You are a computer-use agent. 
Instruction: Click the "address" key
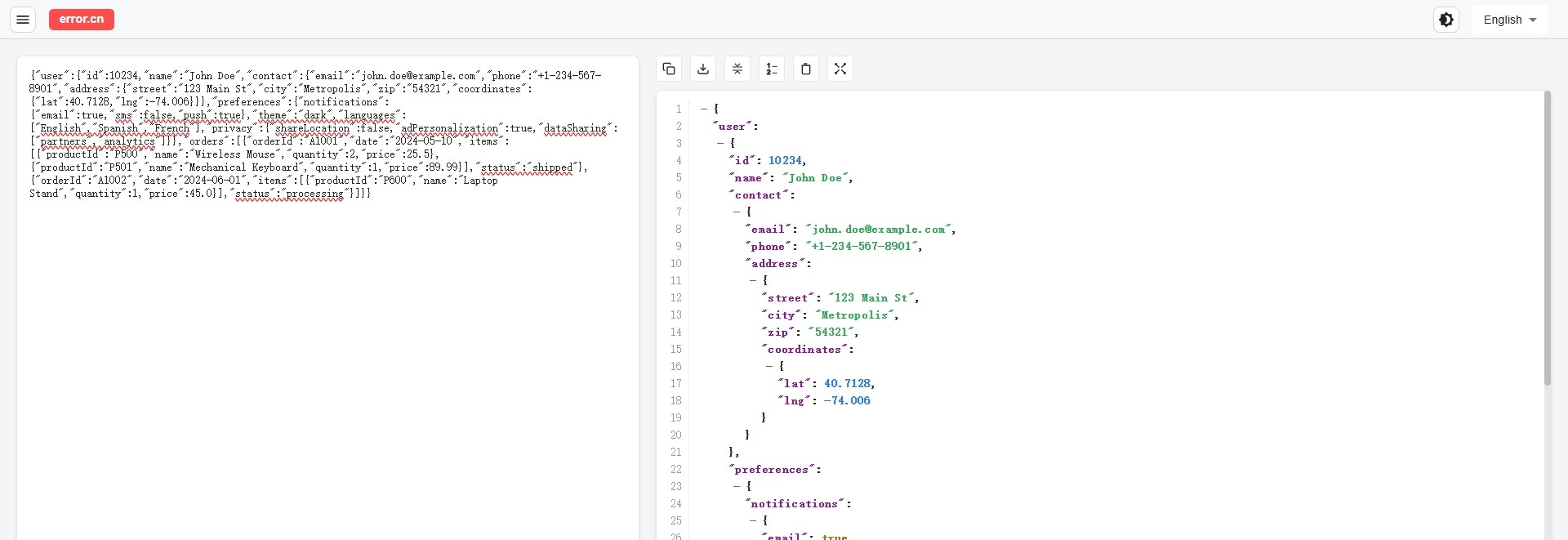775,264
